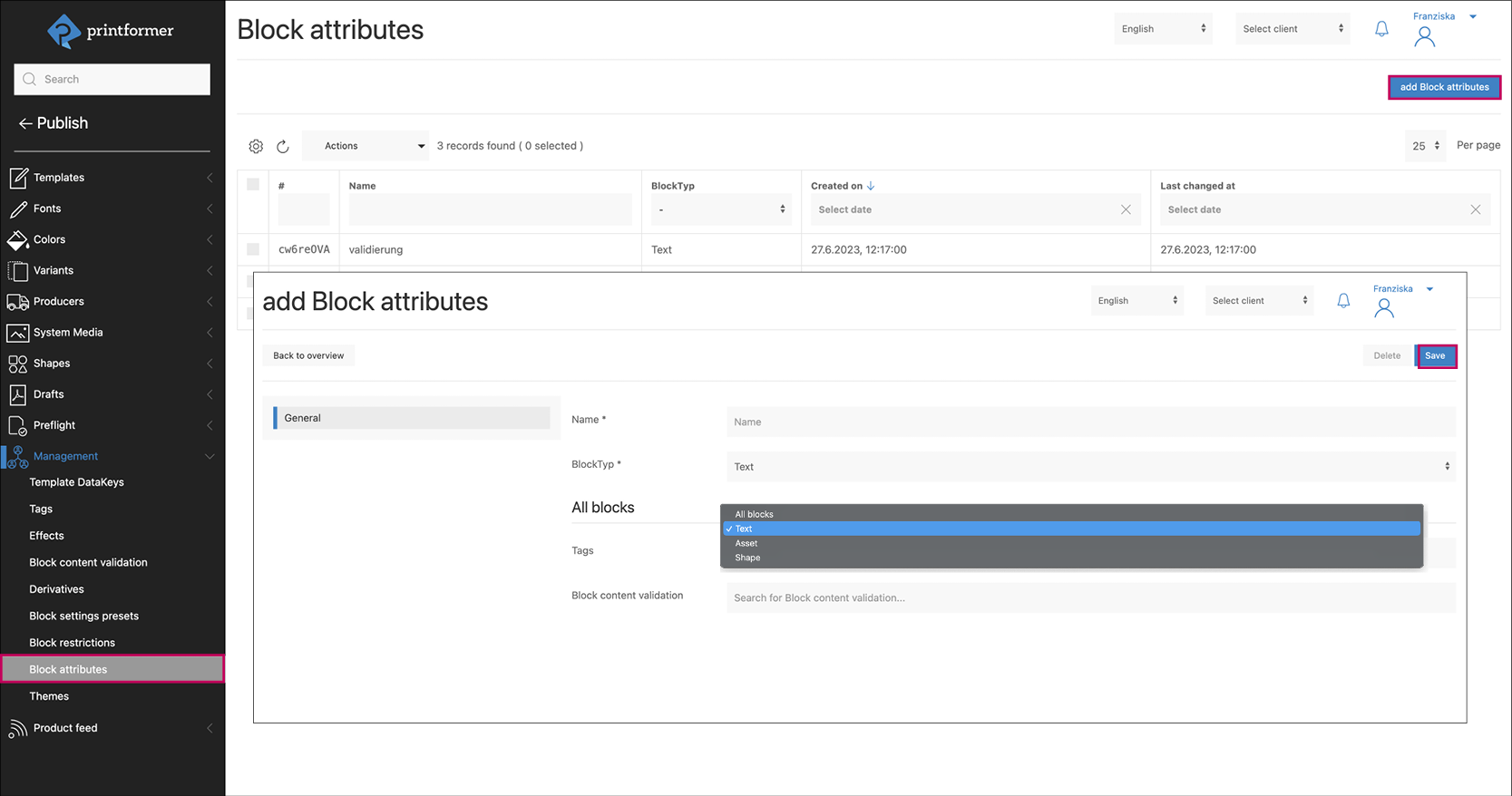Open the Actions dropdown

366,146
